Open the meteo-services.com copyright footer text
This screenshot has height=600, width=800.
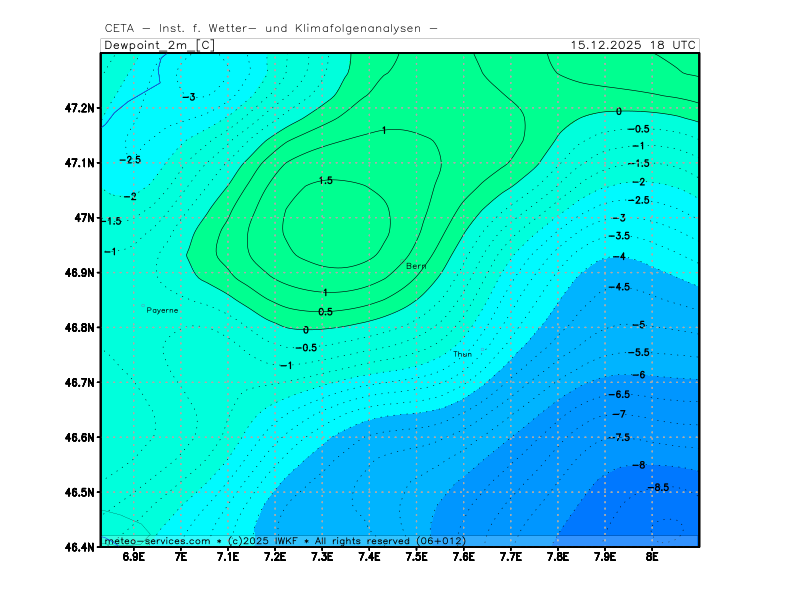coord(285,540)
